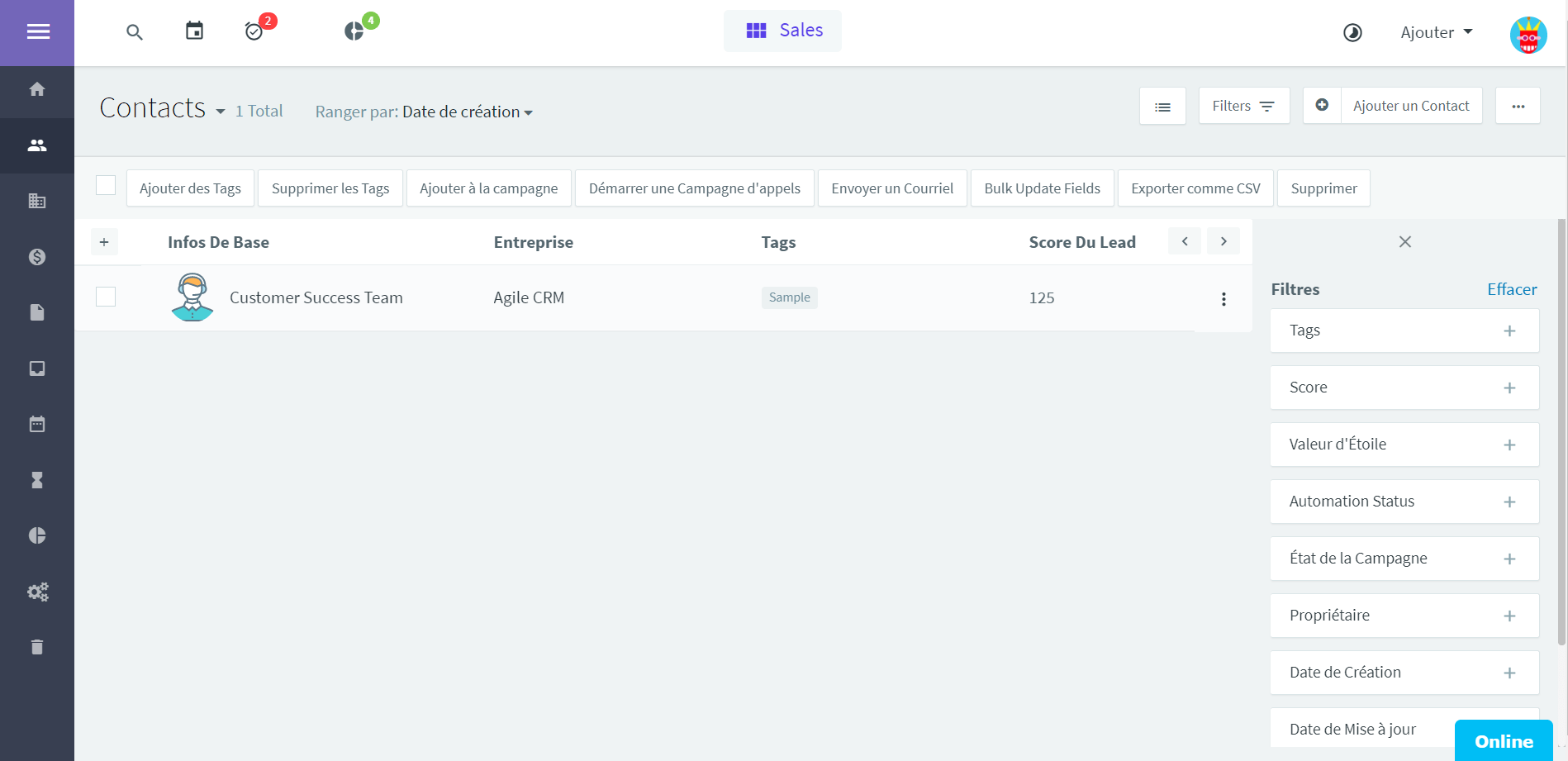Click Démarrer une Campagne d'appels
The image size is (1568, 761).
pos(695,188)
